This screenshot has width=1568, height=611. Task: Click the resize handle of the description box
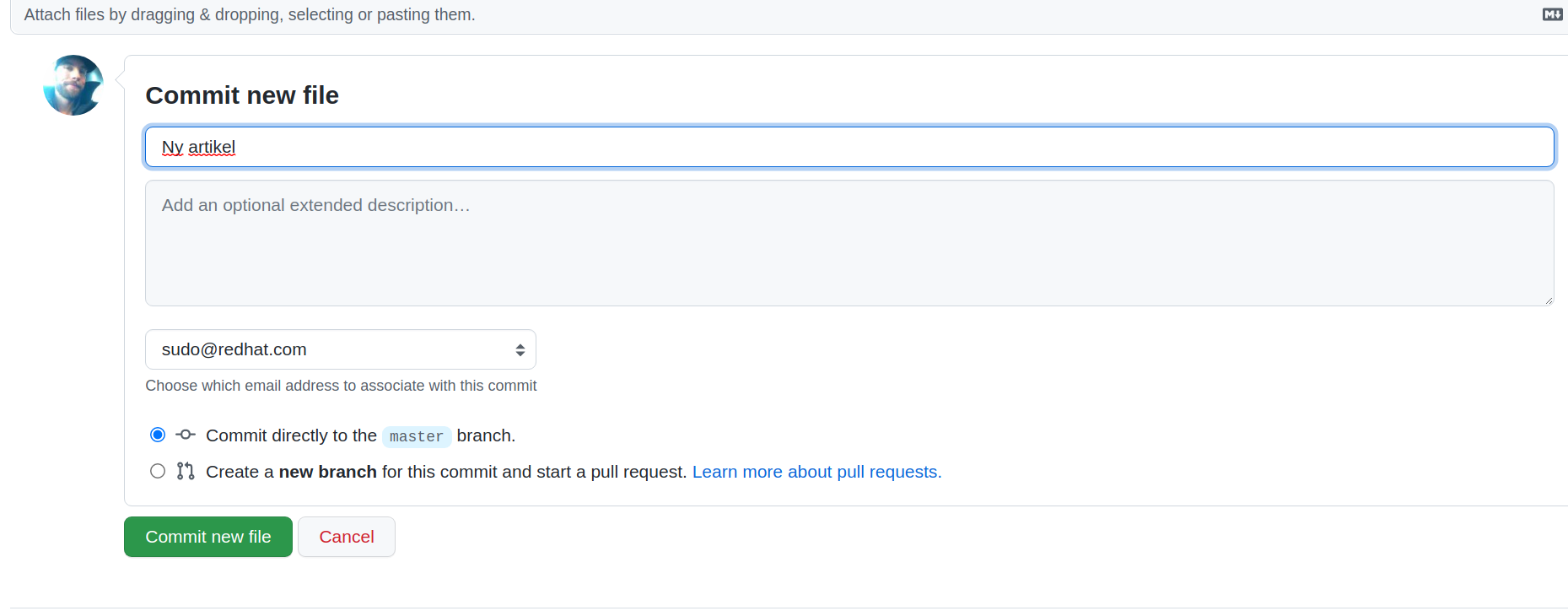1549,300
